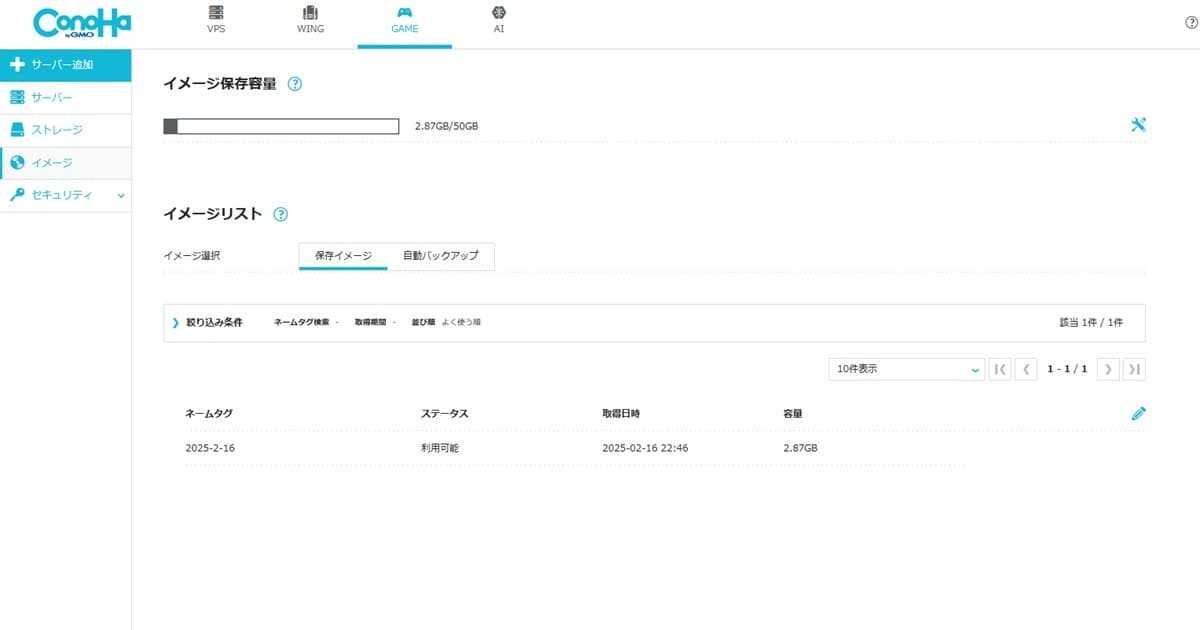Click the 取得日時 column header
Image resolution: width=1200 pixels, height=630 pixels.
tap(621, 413)
